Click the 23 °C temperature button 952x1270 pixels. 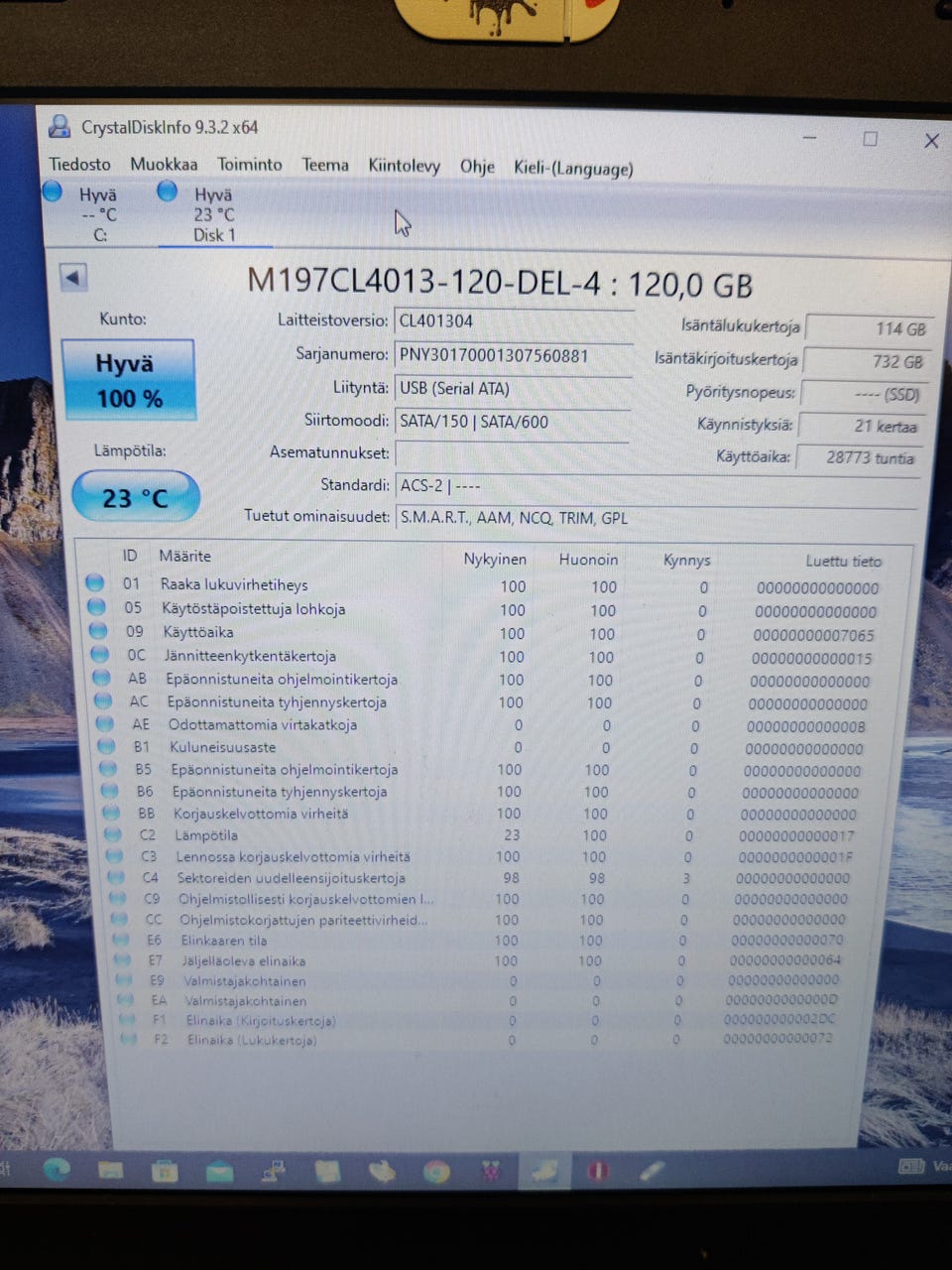(x=135, y=497)
